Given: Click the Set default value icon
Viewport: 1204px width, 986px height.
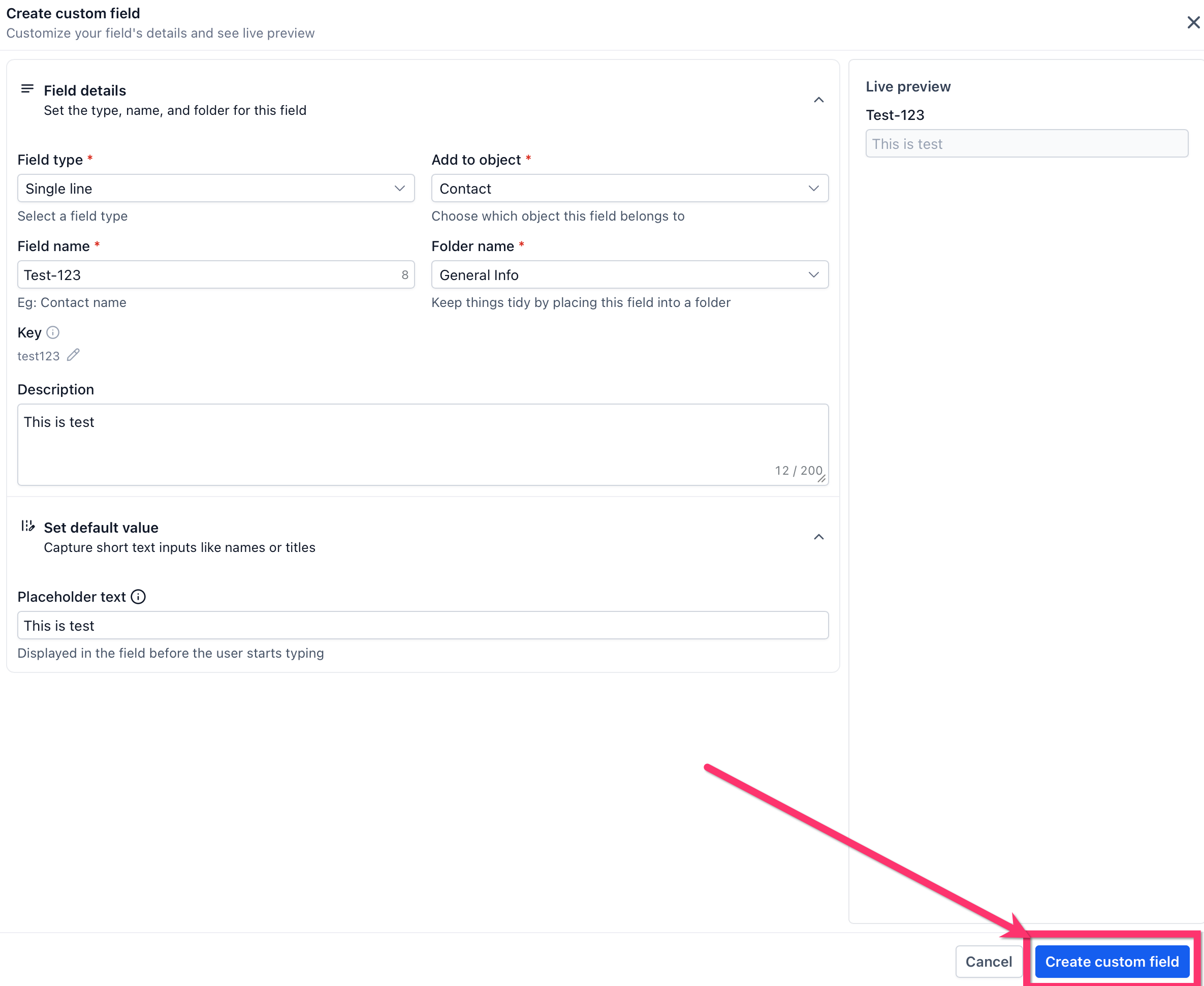Looking at the screenshot, I should point(27,526).
